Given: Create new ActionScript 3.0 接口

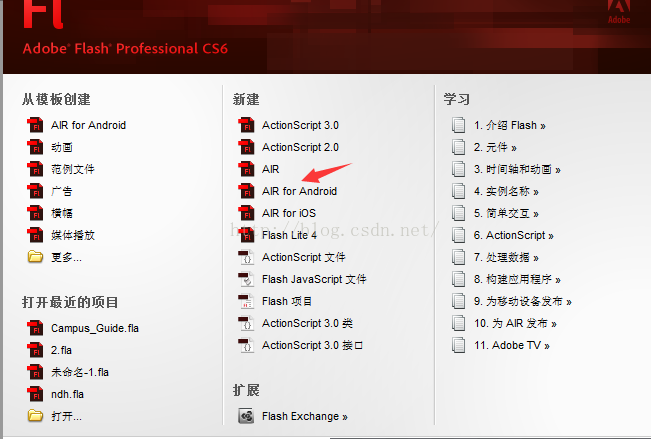Looking at the screenshot, I should [312, 345].
